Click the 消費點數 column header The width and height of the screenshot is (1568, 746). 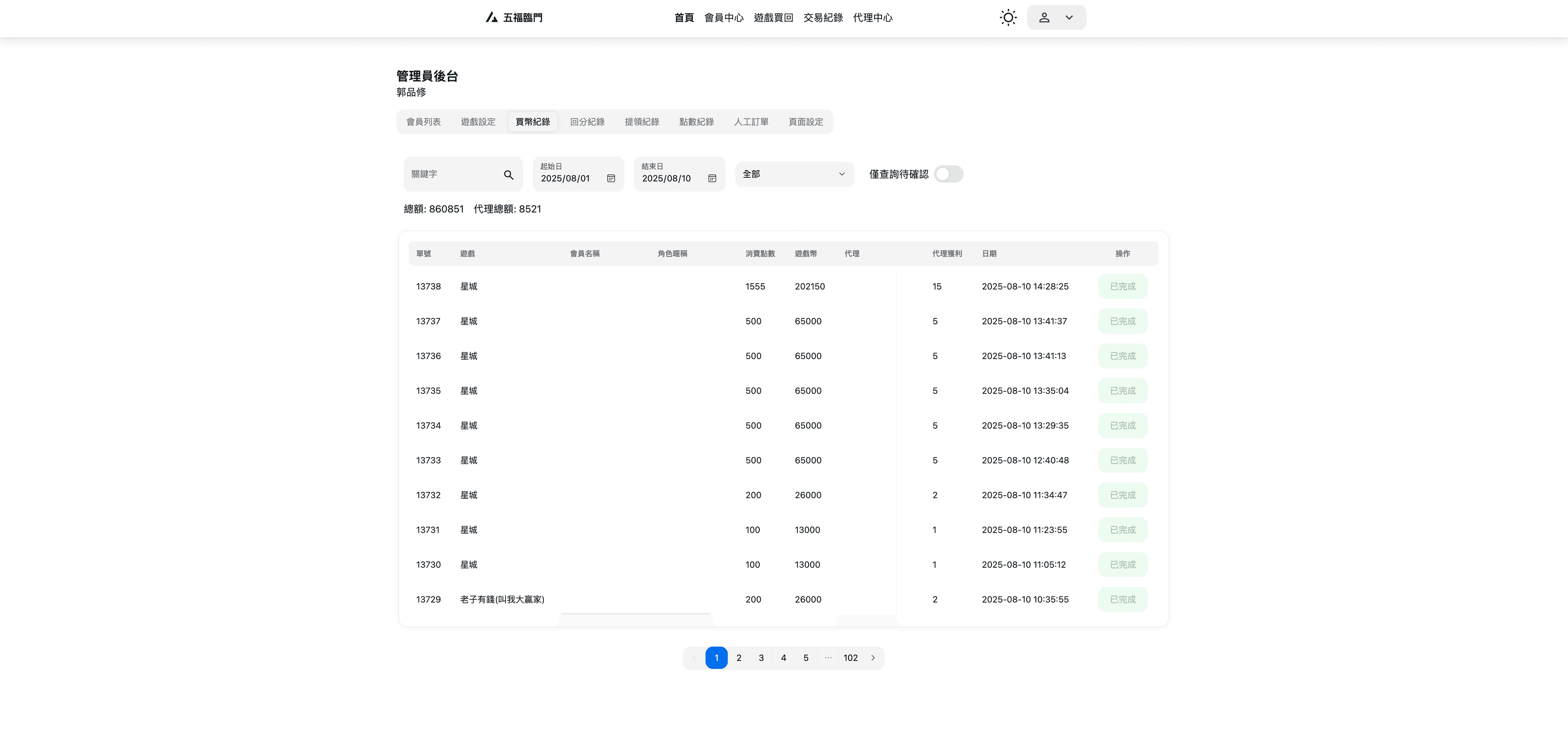(759, 253)
